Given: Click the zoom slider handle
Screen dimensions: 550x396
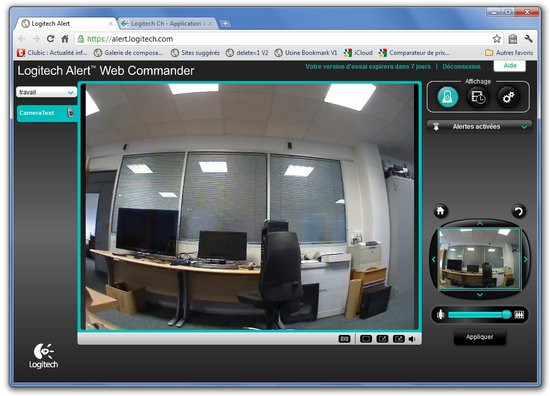Looking at the screenshot, I should (507, 314).
